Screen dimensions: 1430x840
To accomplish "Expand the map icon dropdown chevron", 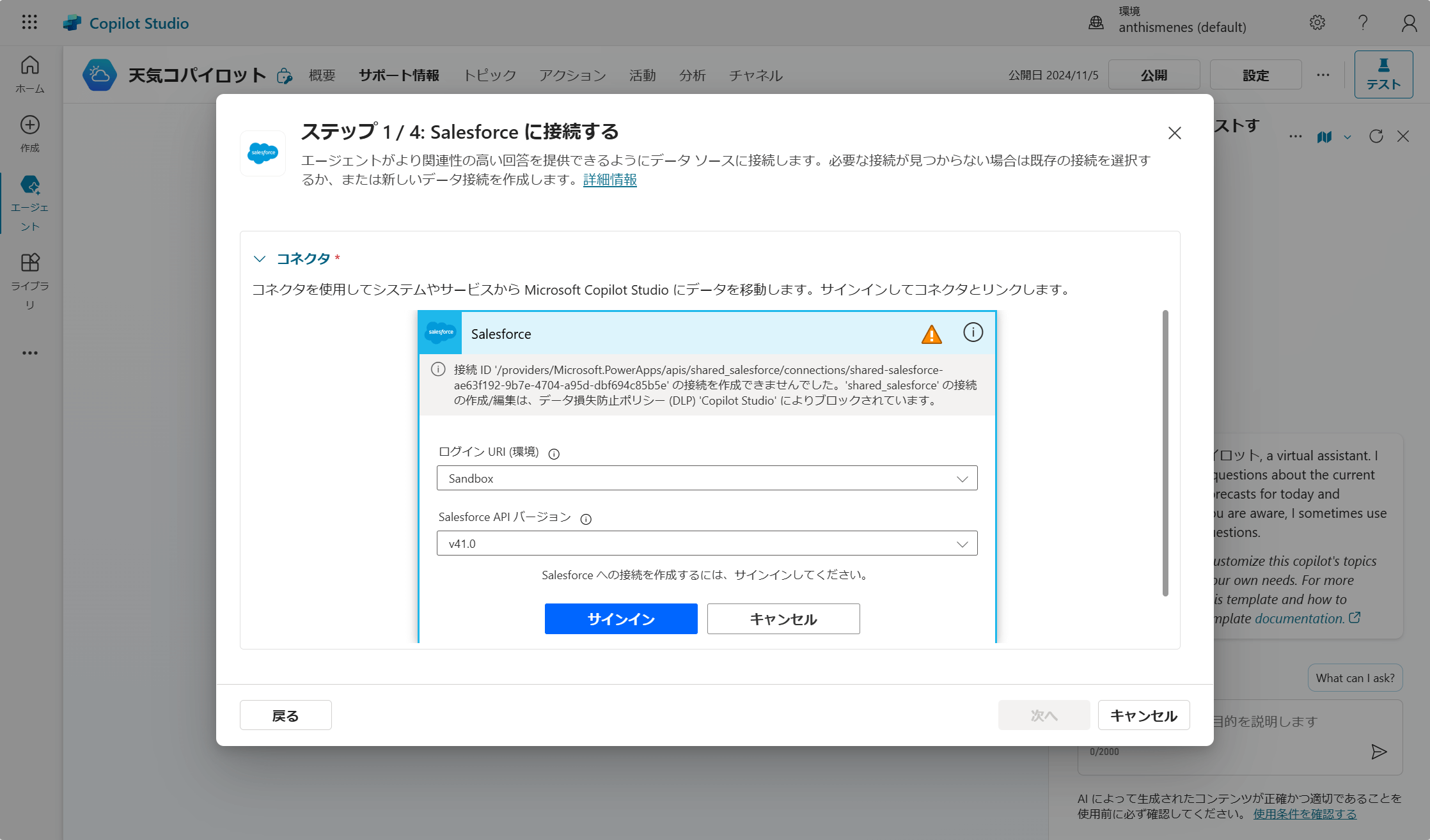I will click(x=1347, y=137).
